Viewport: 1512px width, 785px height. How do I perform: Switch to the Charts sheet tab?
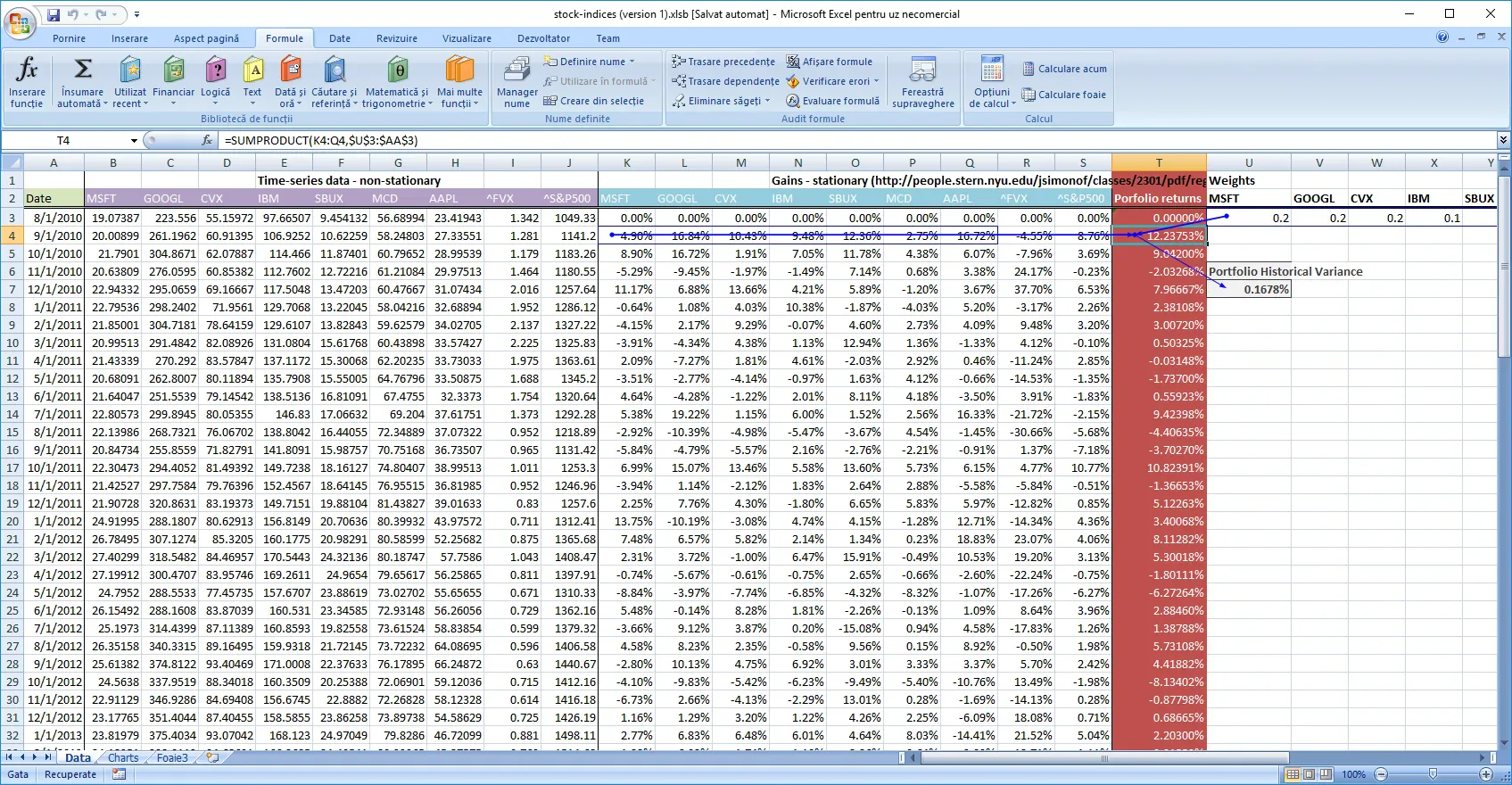click(123, 757)
